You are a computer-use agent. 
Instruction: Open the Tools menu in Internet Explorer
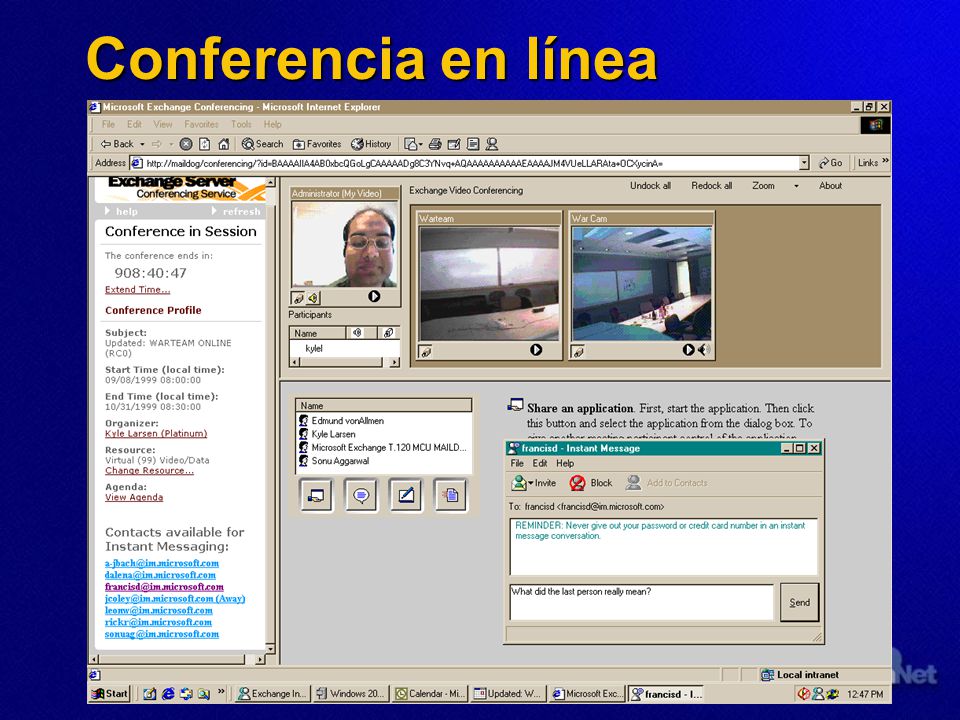(x=241, y=124)
